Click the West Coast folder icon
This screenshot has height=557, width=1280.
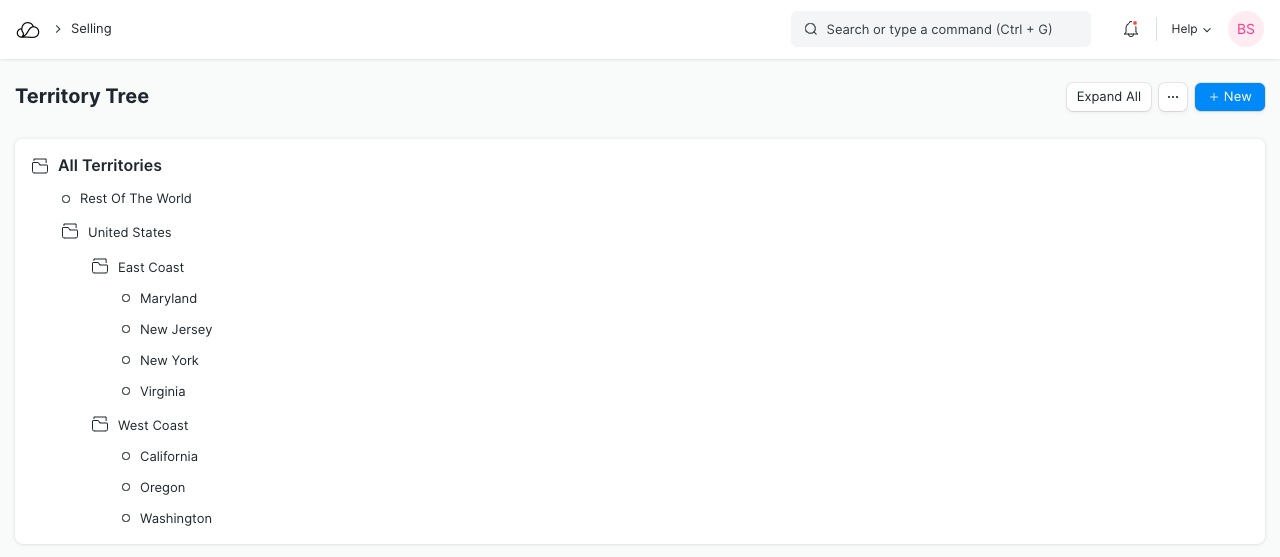click(100, 425)
